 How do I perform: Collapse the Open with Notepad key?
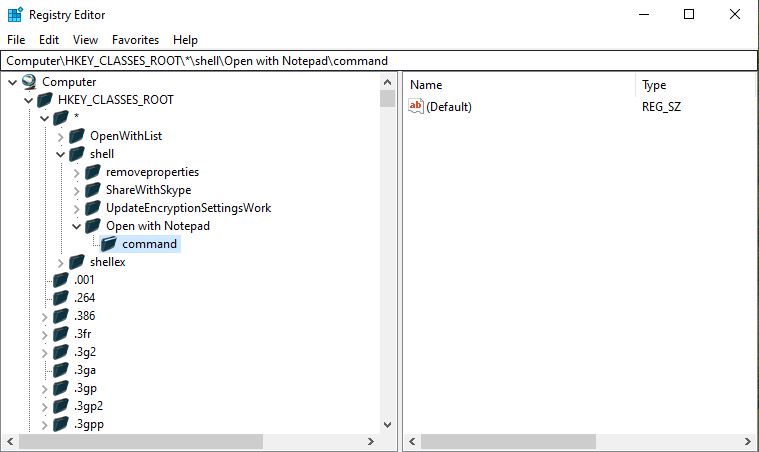tap(77, 226)
